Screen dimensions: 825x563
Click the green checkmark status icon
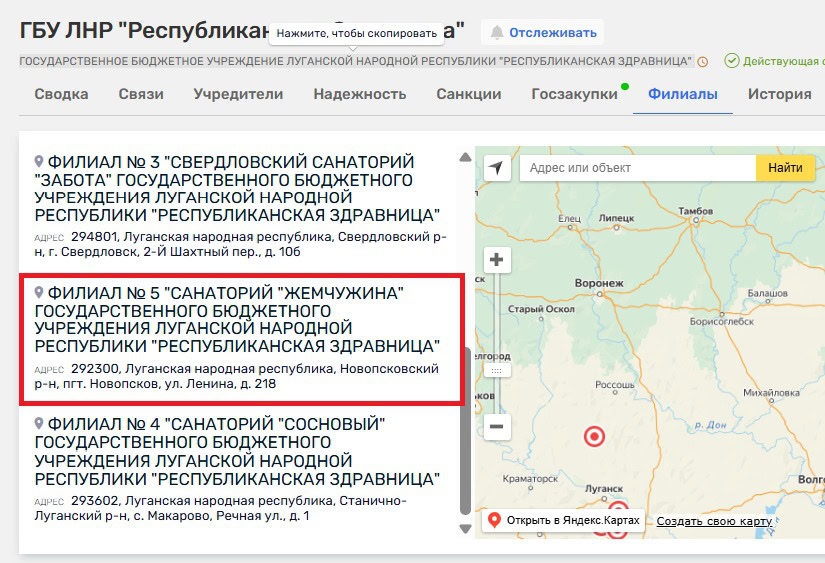tap(731, 61)
